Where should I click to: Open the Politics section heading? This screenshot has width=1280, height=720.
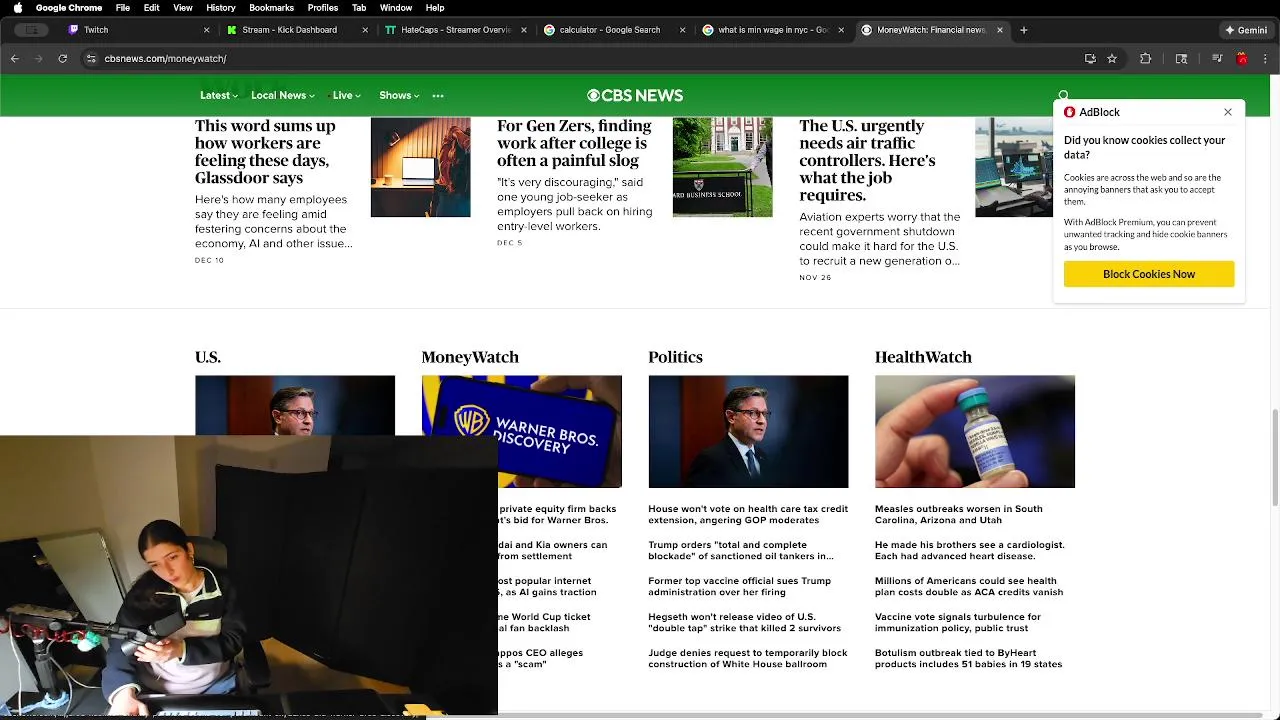(675, 357)
